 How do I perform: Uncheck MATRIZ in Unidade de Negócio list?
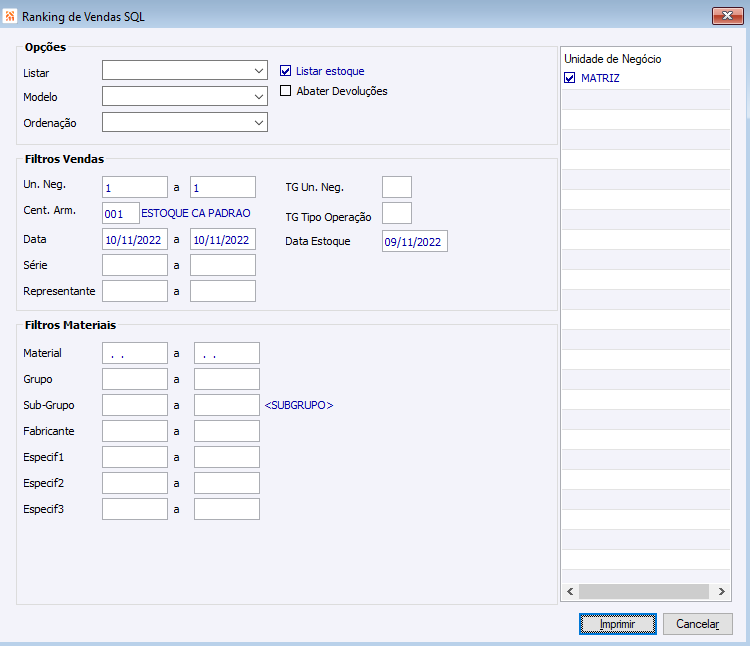click(570, 78)
